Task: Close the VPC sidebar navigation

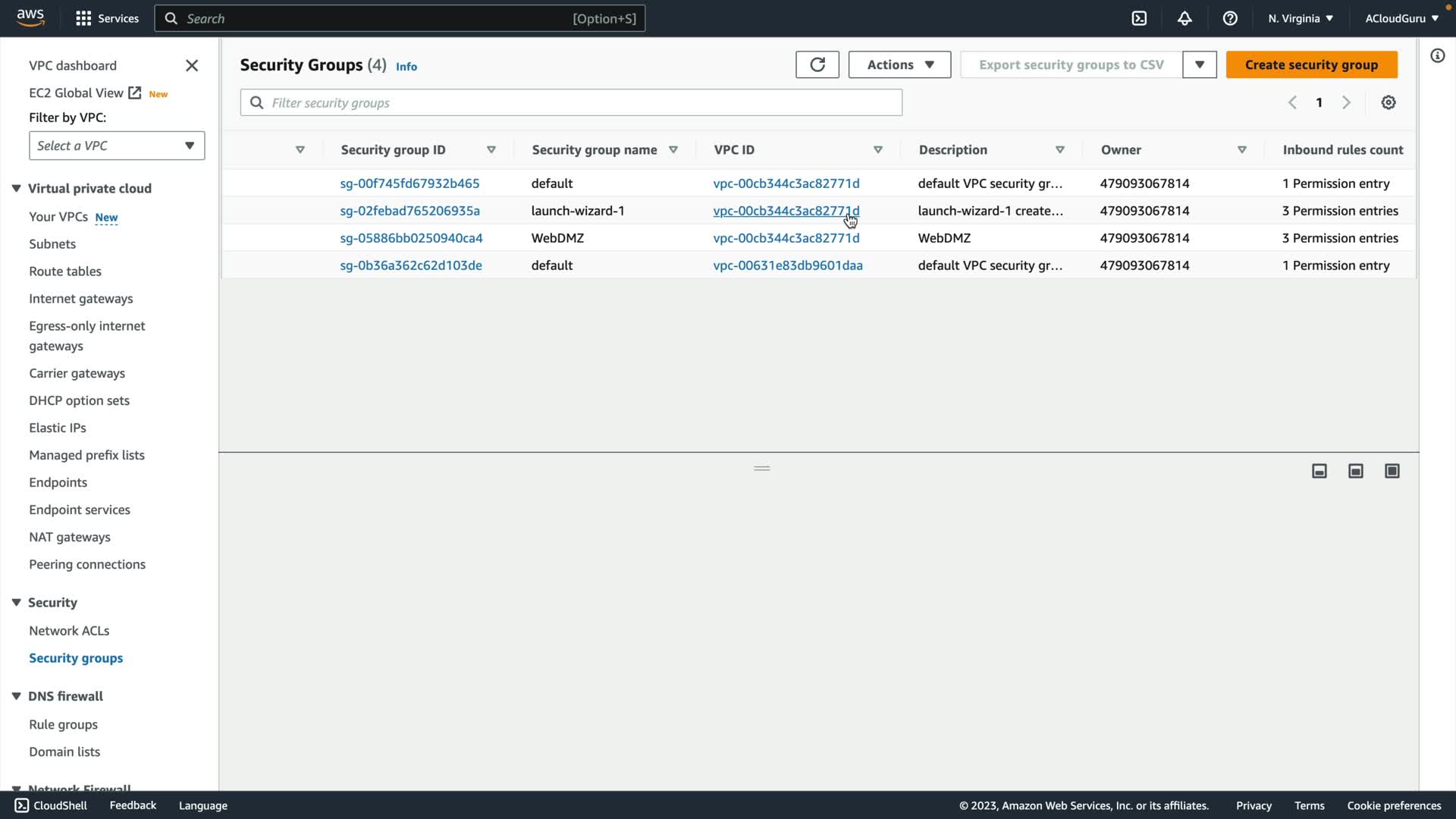Action: point(192,66)
